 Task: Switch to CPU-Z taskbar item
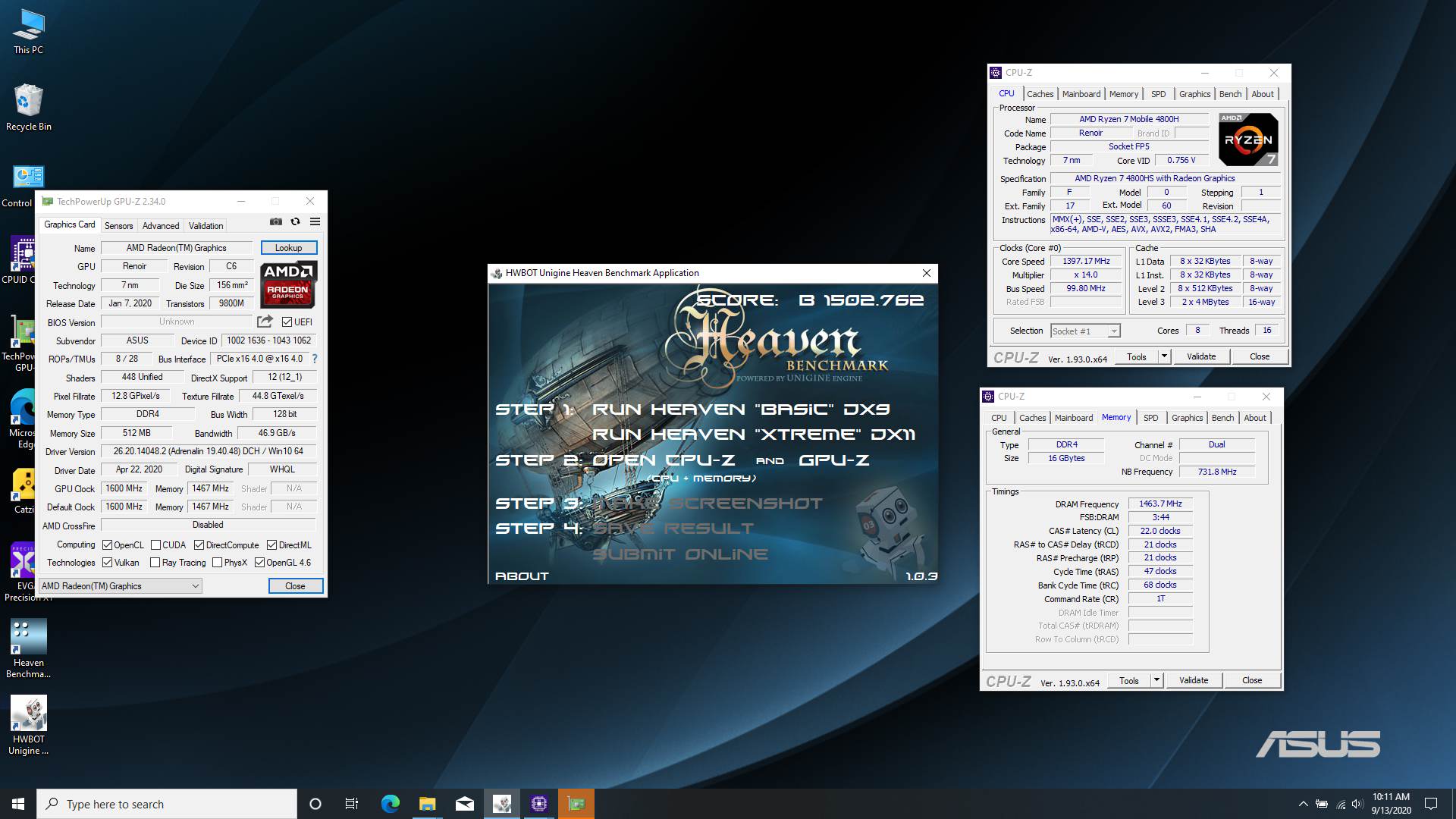[539, 804]
